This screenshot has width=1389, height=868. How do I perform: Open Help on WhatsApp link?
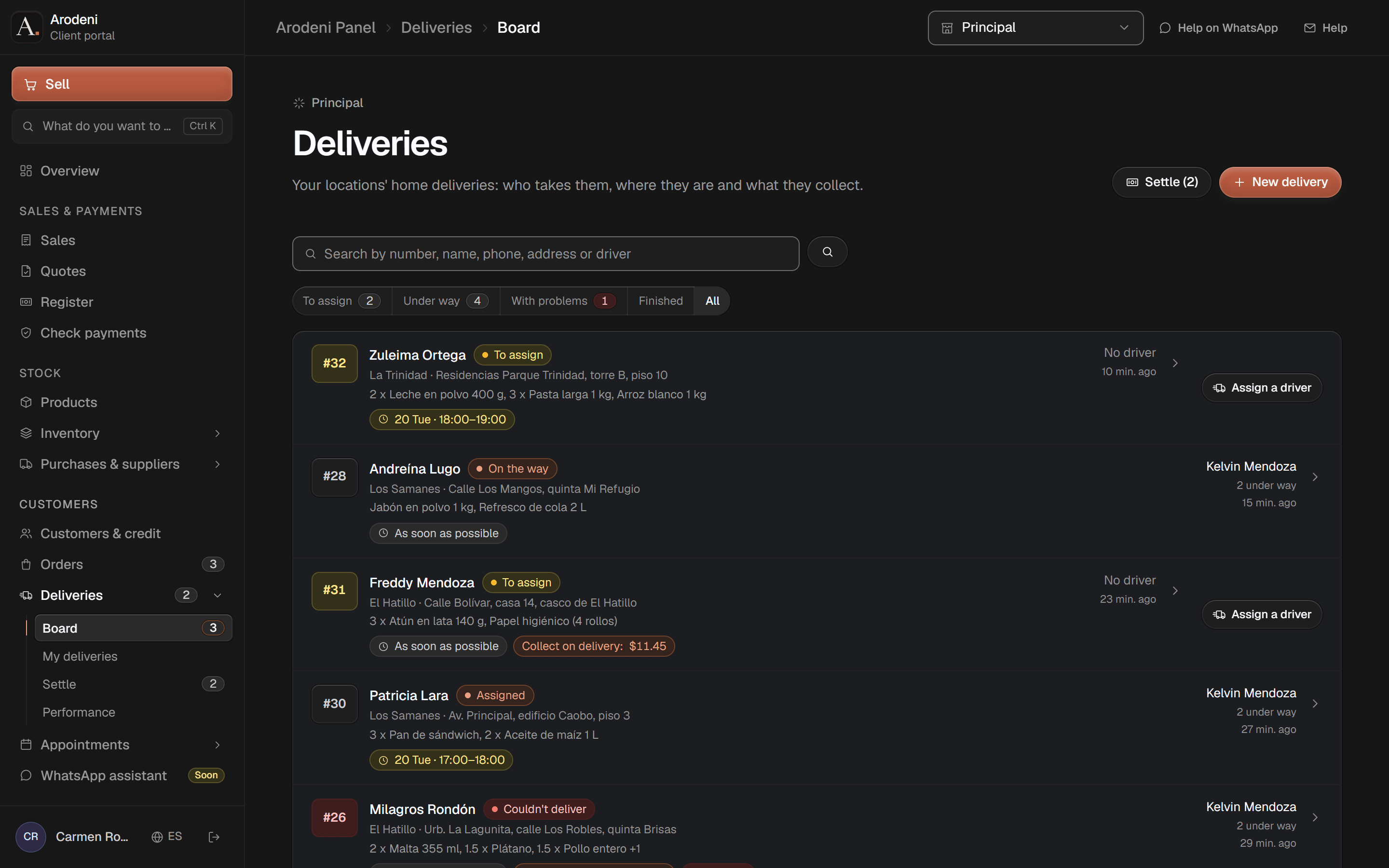[1219, 27]
